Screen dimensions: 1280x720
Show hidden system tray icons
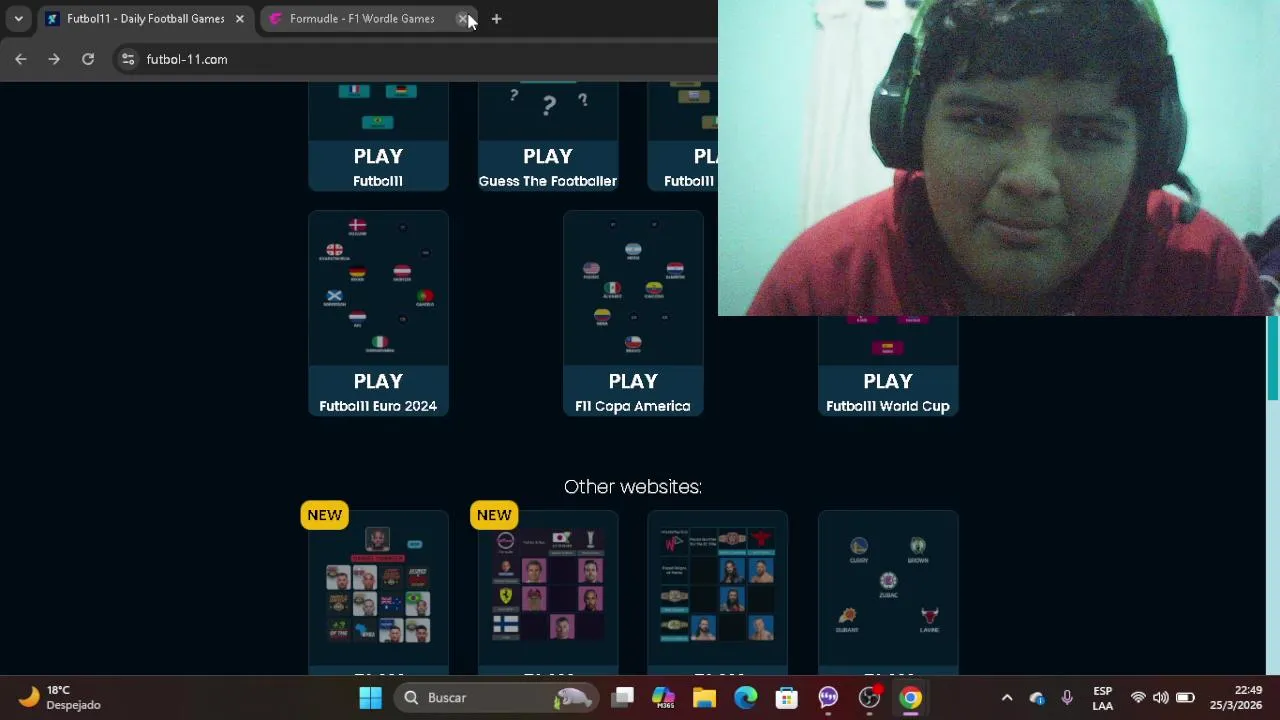(1007, 698)
